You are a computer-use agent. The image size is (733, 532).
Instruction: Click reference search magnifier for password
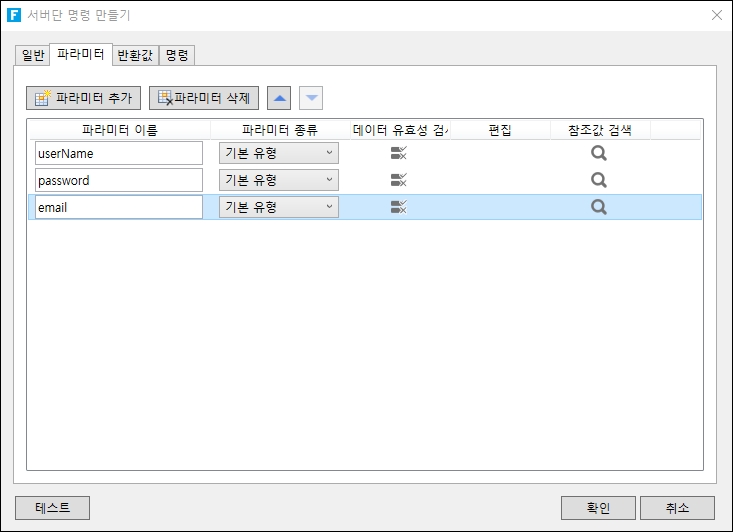click(x=599, y=180)
